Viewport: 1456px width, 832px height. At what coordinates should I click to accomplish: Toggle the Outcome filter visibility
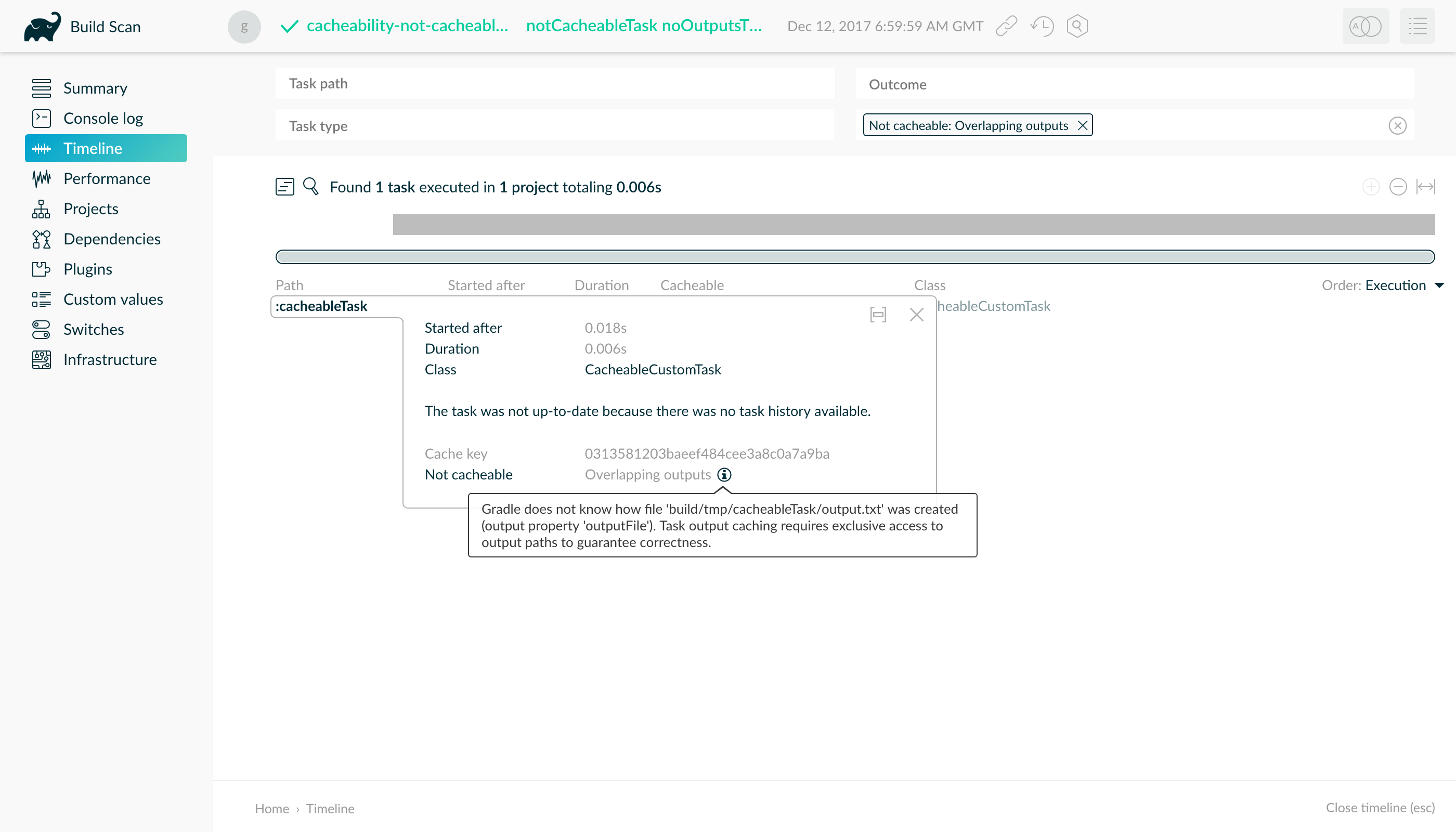click(x=1398, y=125)
